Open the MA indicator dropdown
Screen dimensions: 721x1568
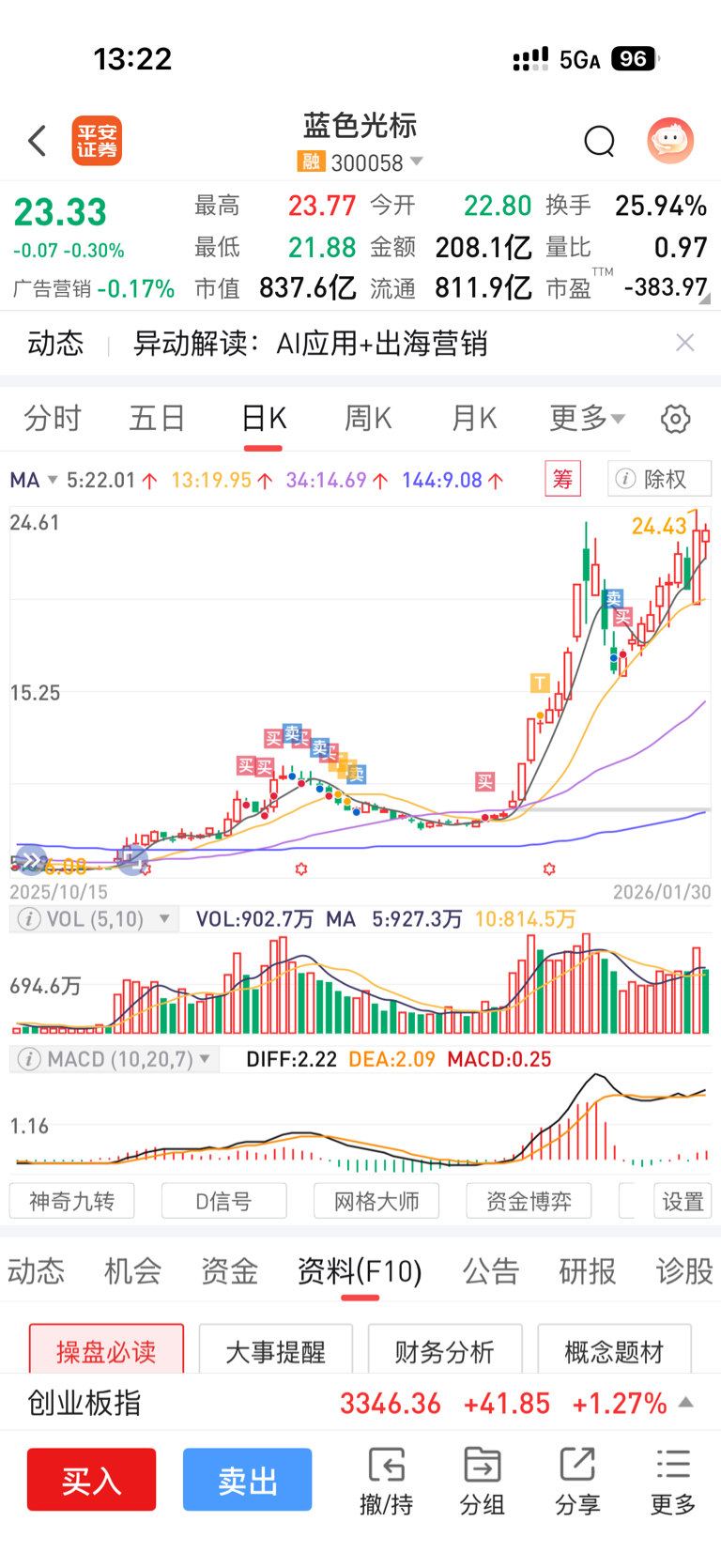34,480
